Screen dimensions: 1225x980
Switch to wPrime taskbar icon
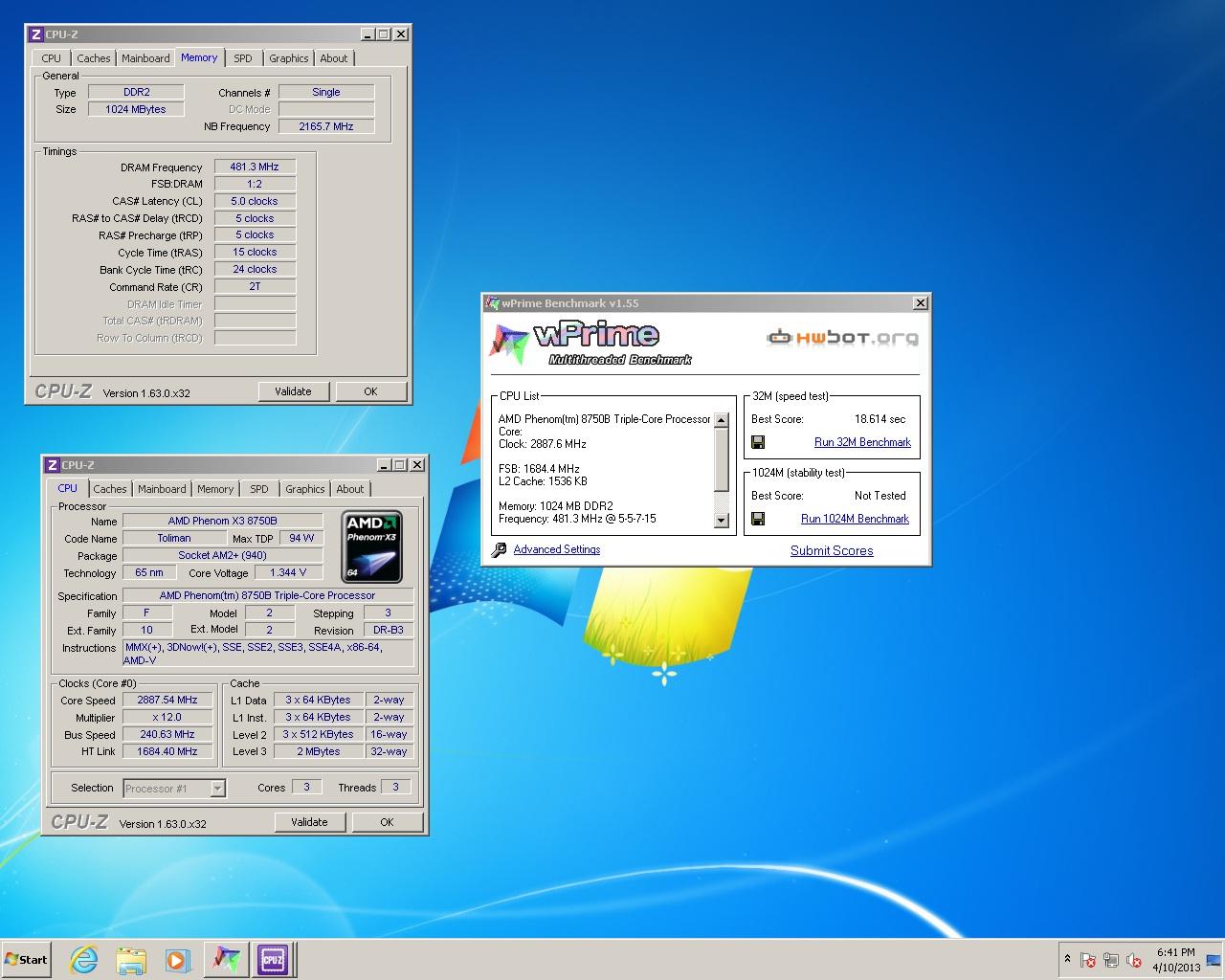coord(226,960)
